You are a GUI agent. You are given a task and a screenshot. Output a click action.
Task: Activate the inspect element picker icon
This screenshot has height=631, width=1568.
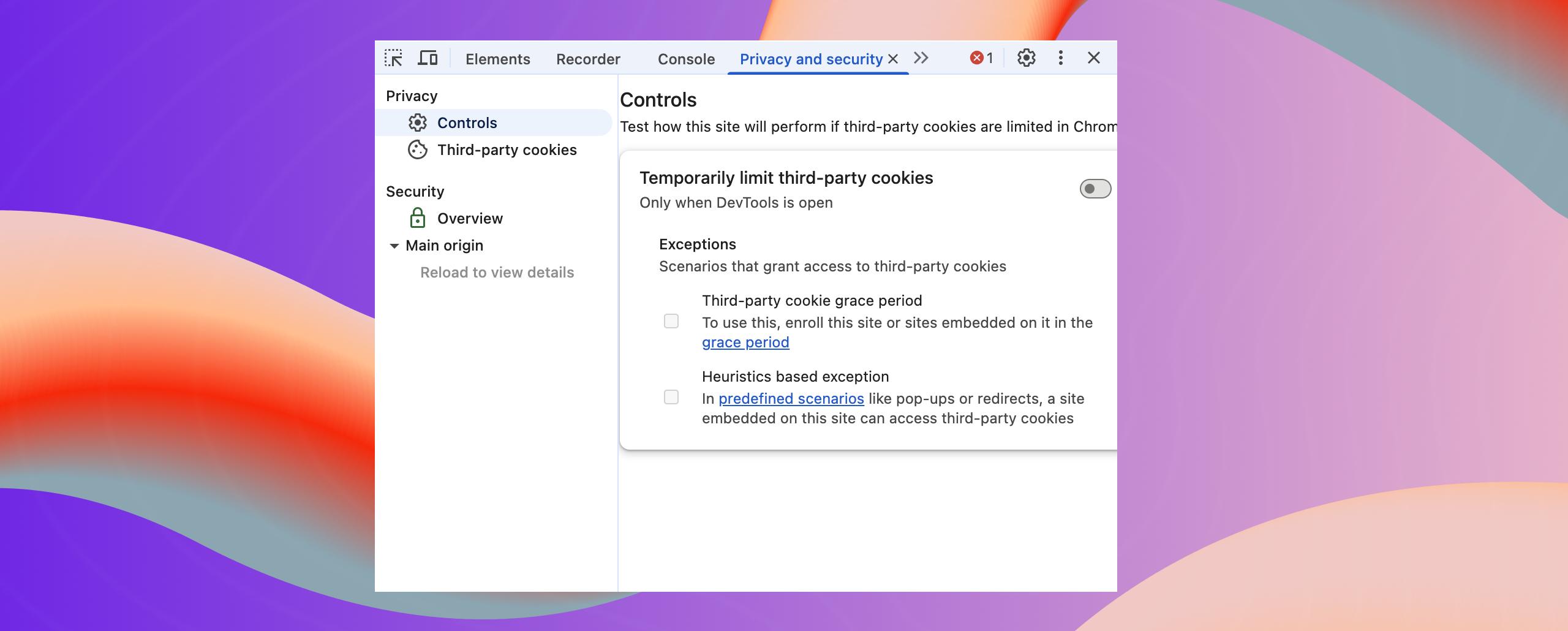pos(393,58)
